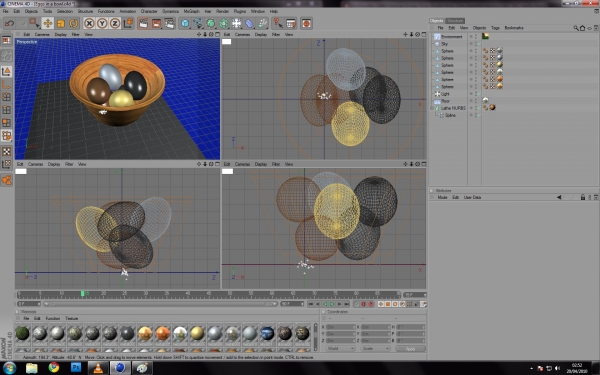600x375 pixels.
Task: Toggle the Light enable checkmark
Action: click(479, 94)
